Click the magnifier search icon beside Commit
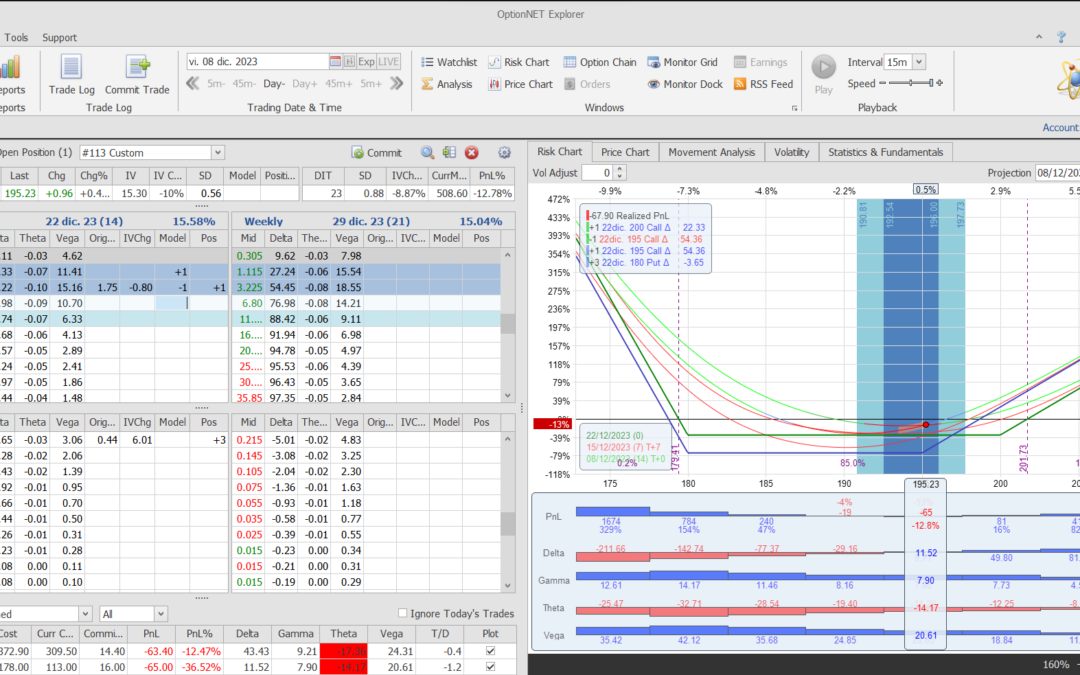 (x=427, y=153)
